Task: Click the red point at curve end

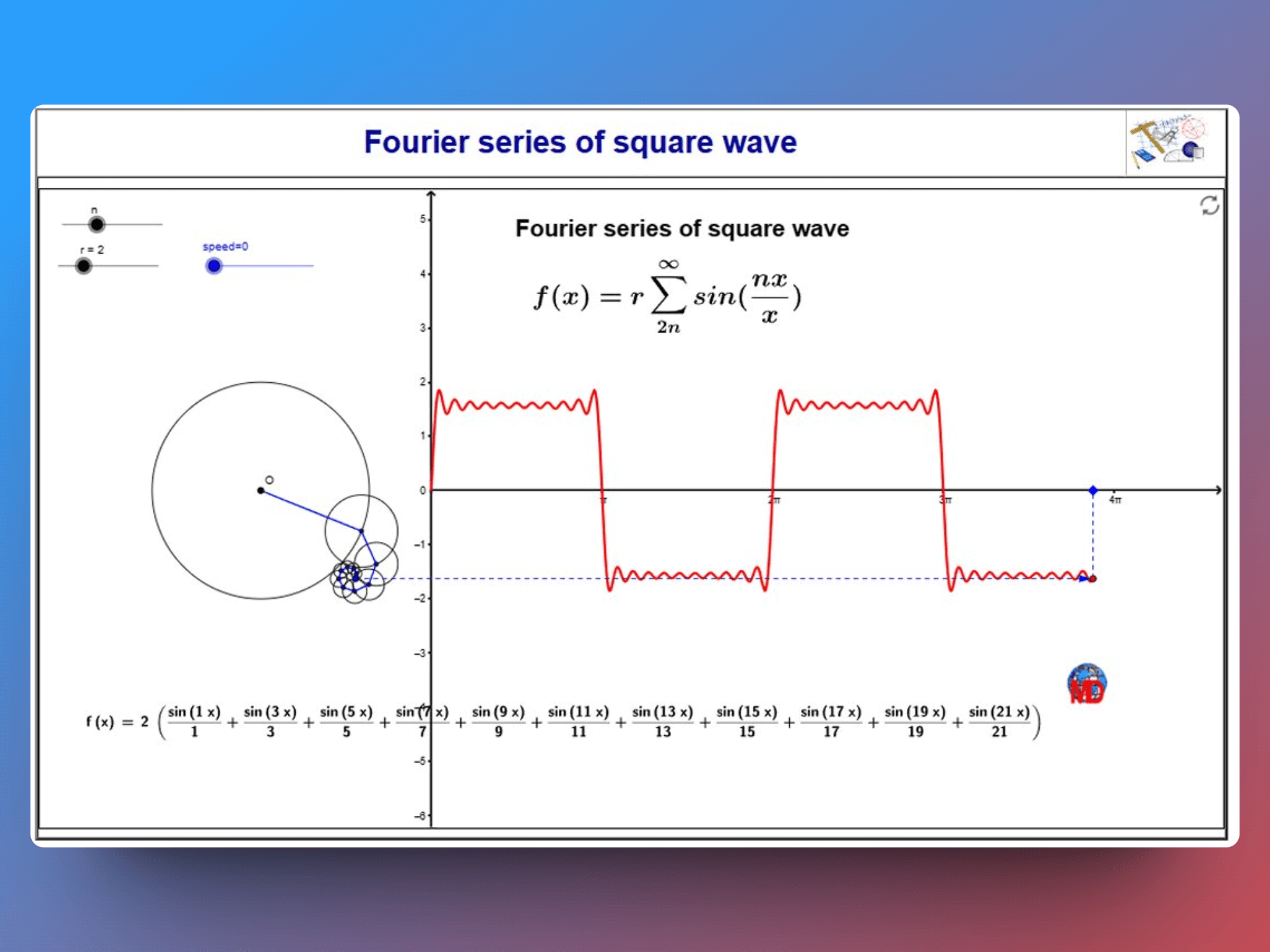Action: [1093, 578]
